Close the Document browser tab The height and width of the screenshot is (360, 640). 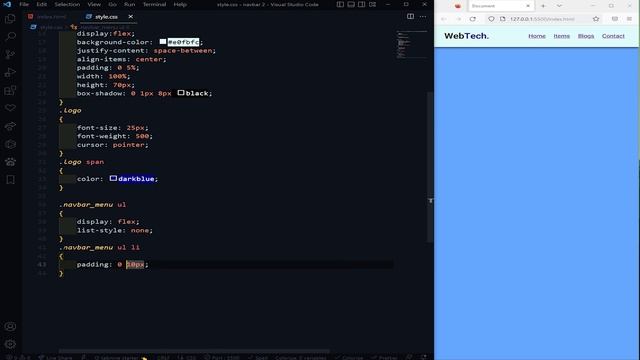[528, 6]
